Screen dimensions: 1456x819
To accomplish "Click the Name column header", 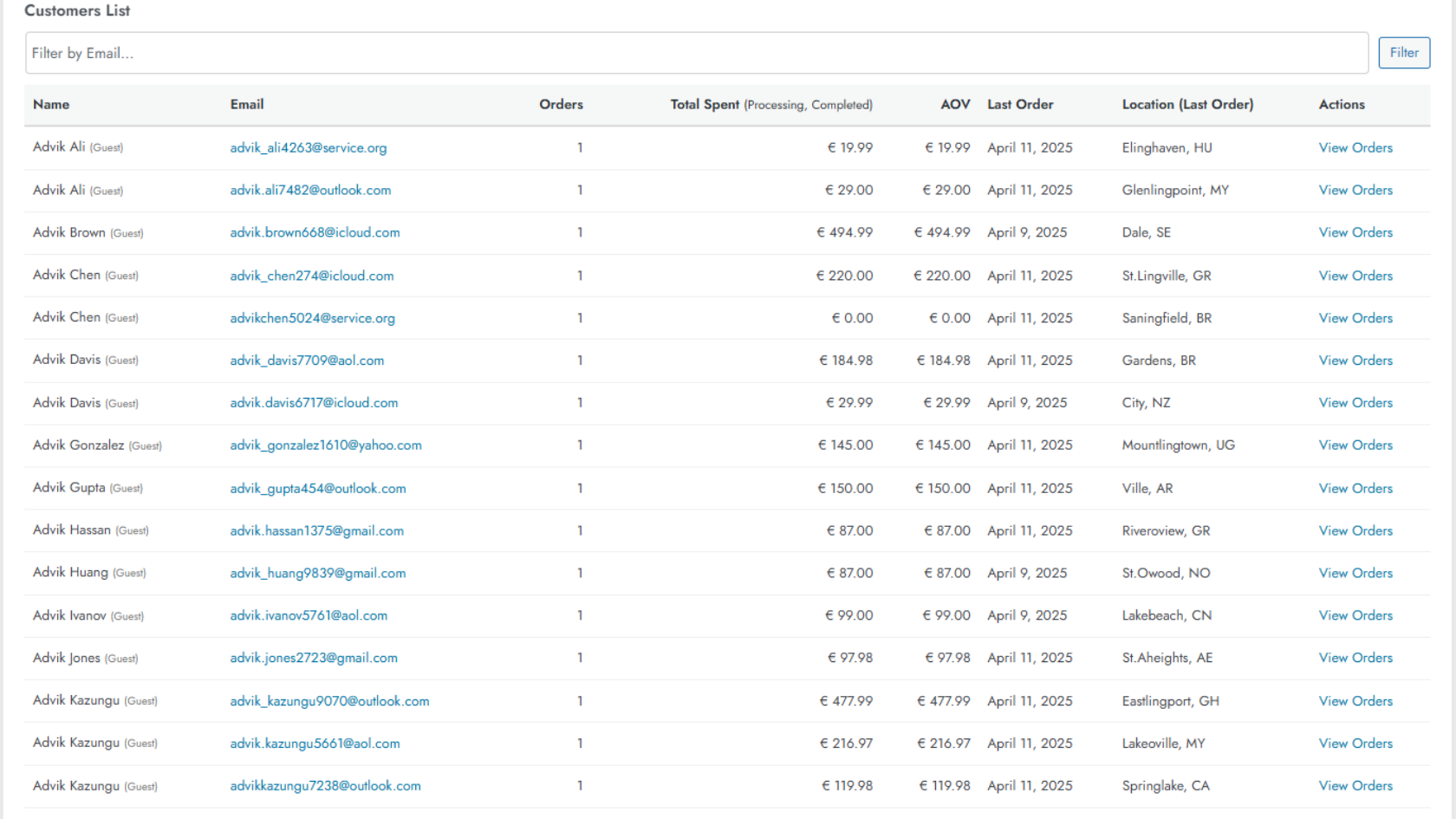I will click(x=51, y=105).
